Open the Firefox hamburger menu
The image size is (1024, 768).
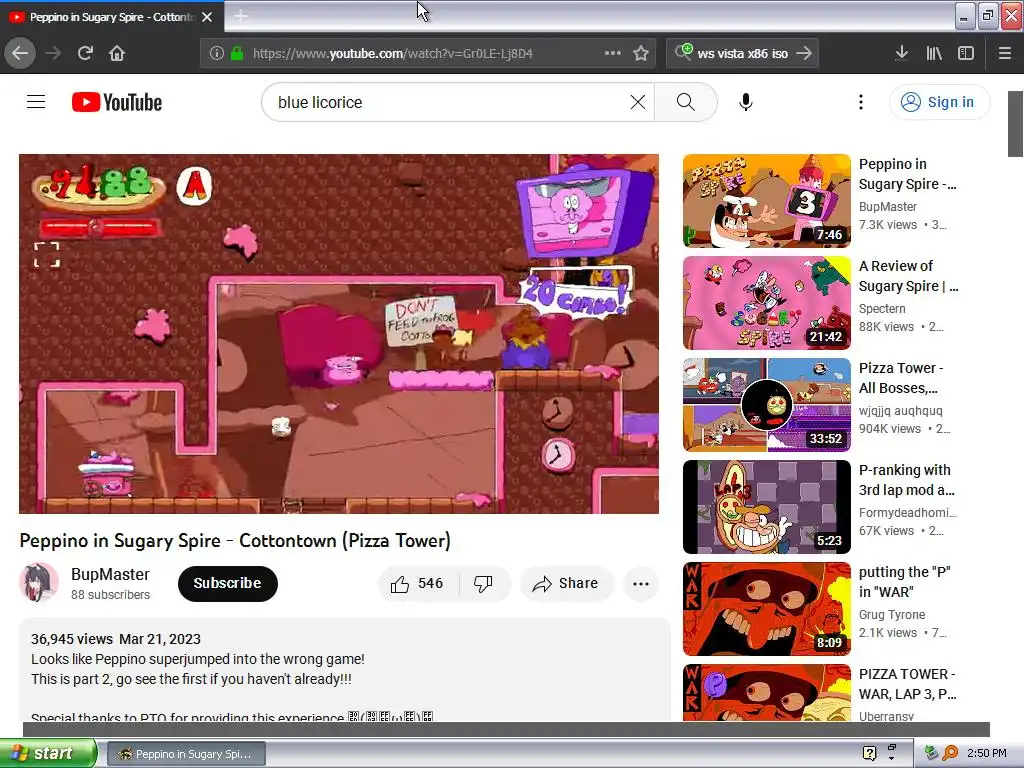click(1005, 53)
